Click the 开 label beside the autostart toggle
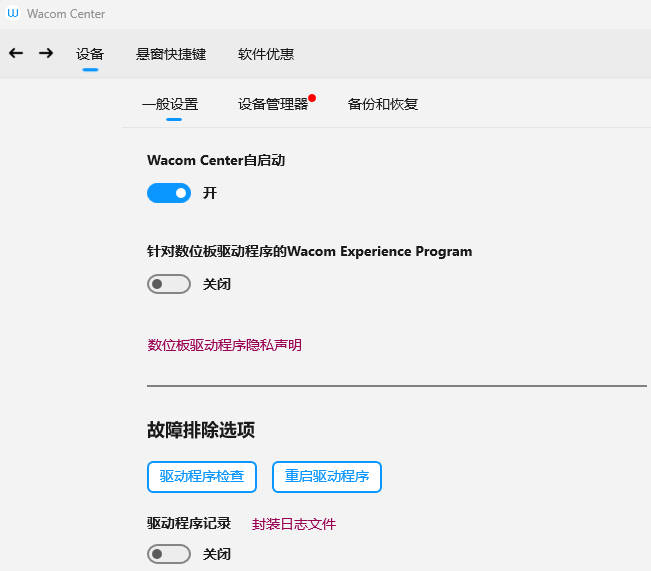 pos(210,193)
